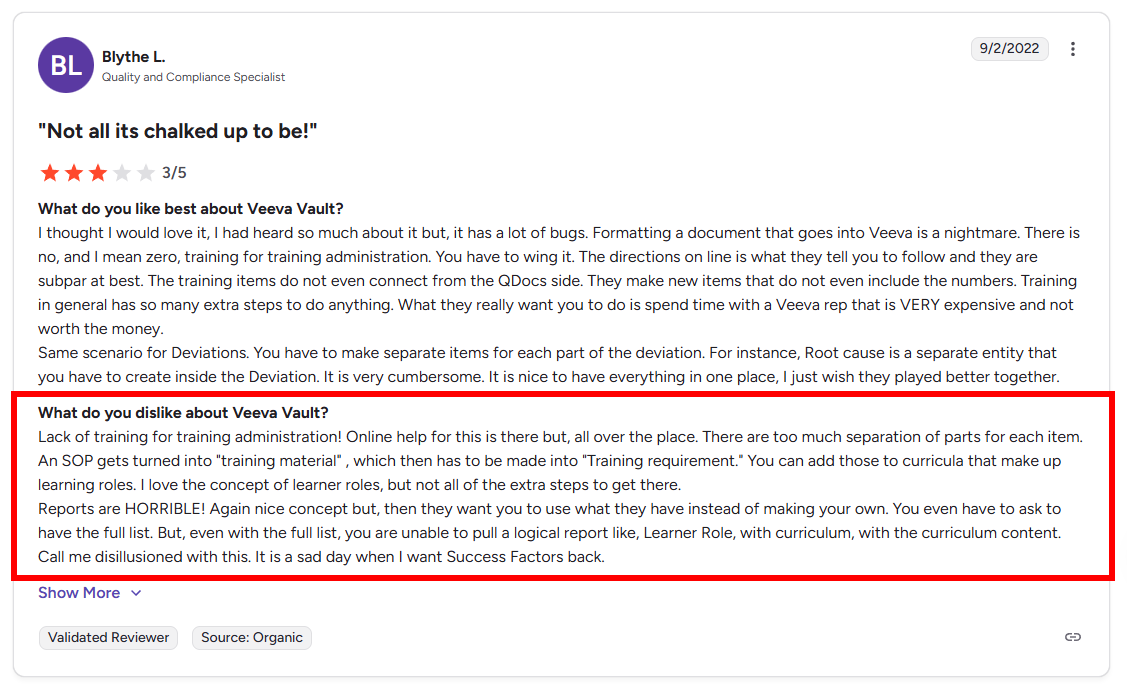
Task: Click the Quality and Compliance Specialist job title
Action: coord(193,77)
